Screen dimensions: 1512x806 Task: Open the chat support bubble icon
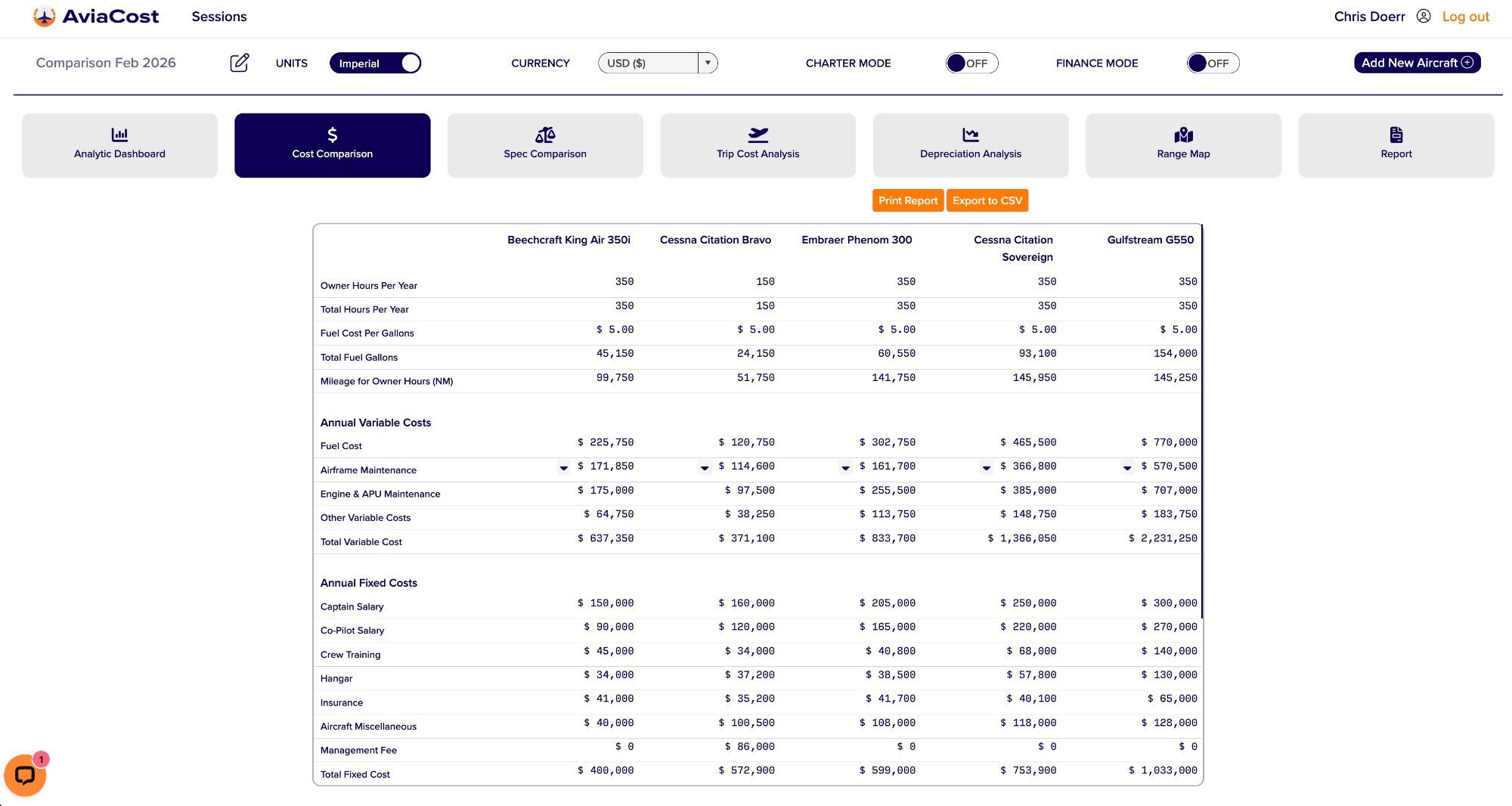coord(25,775)
